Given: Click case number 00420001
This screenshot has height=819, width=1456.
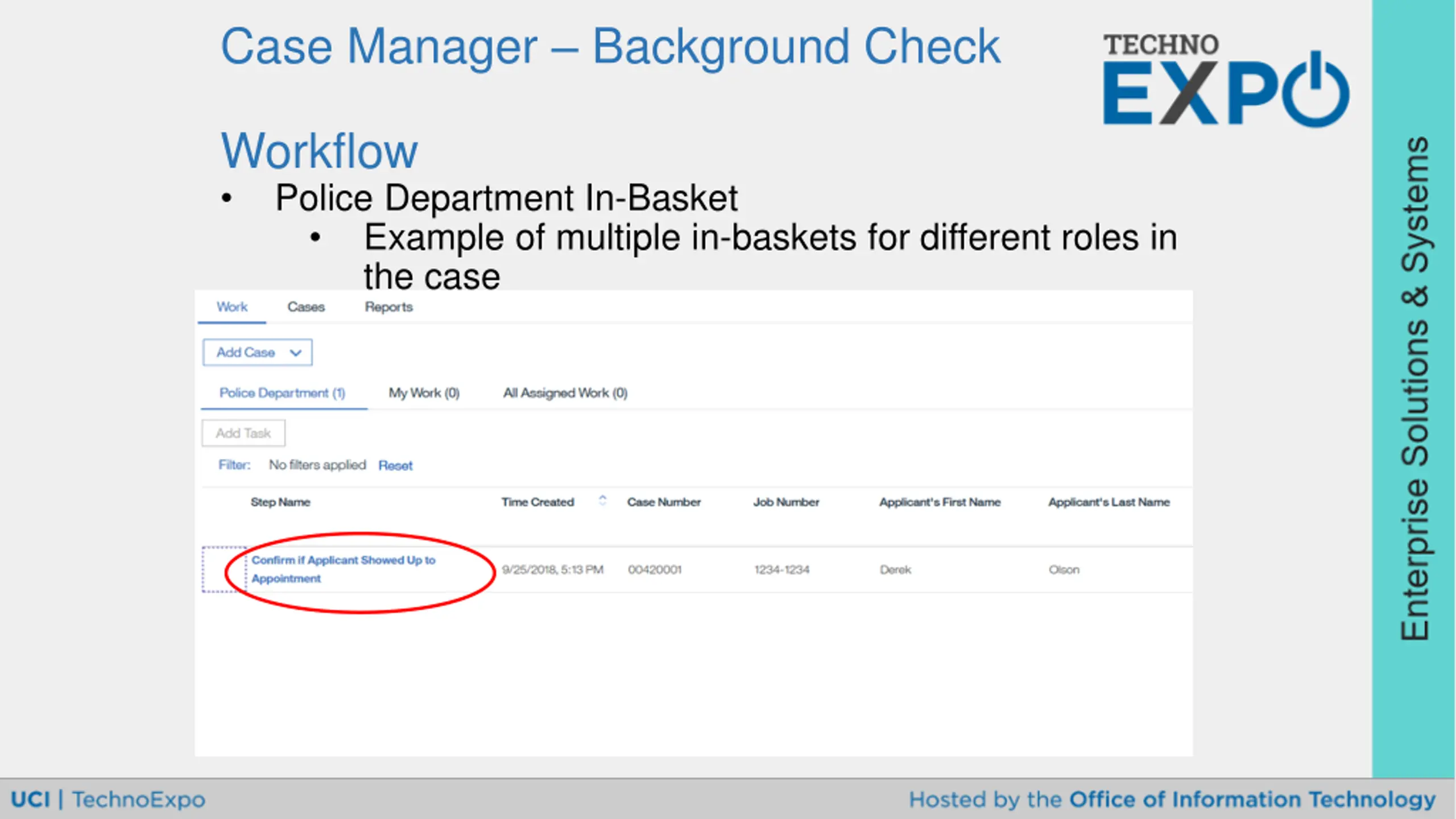Looking at the screenshot, I should point(655,570).
